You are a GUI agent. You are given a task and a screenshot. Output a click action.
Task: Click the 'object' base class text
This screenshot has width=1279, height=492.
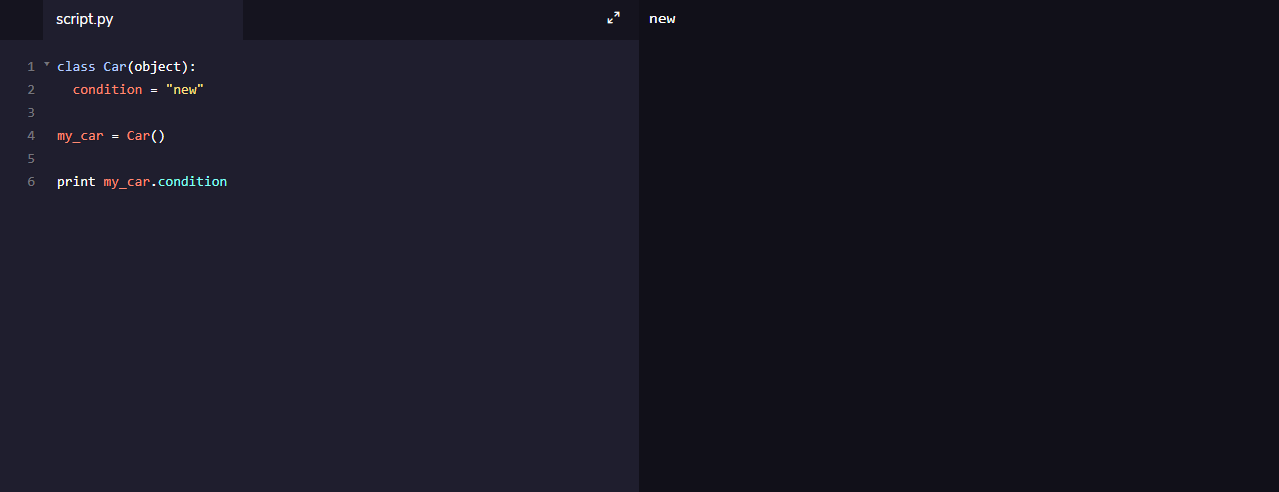(158, 66)
